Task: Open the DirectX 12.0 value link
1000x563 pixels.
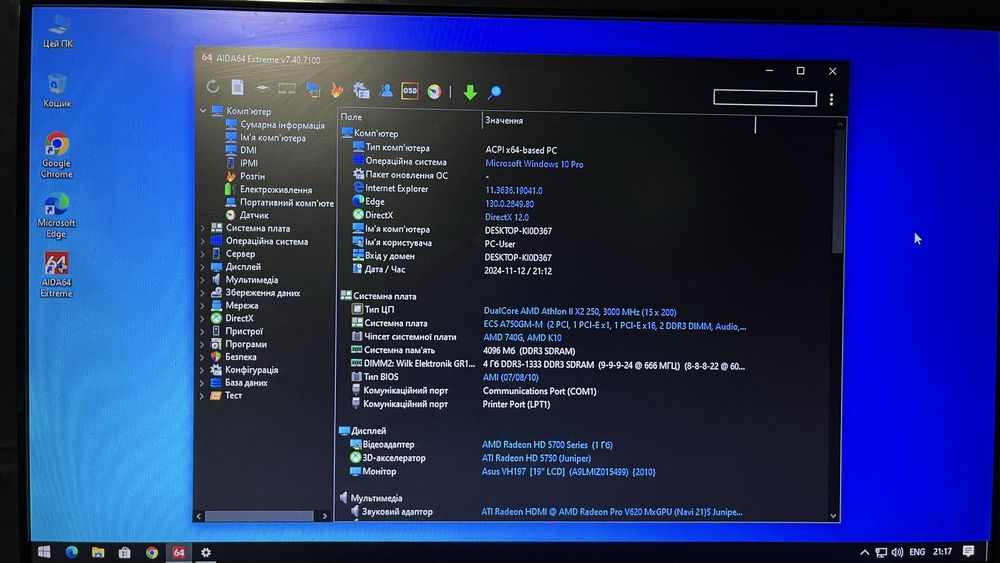Action: [x=506, y=217]
